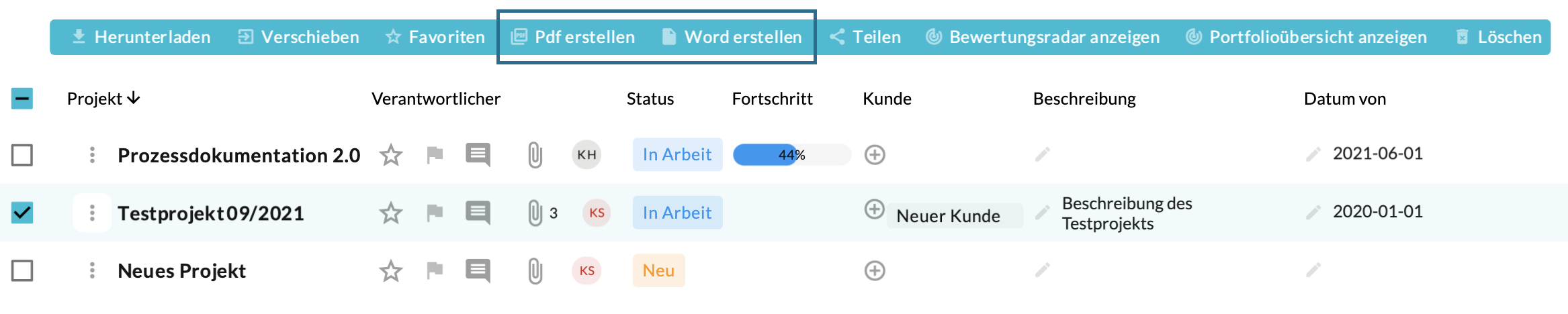
Task: Add a customer to Prozessdokumentation 2.0
Action: (874, 155)
